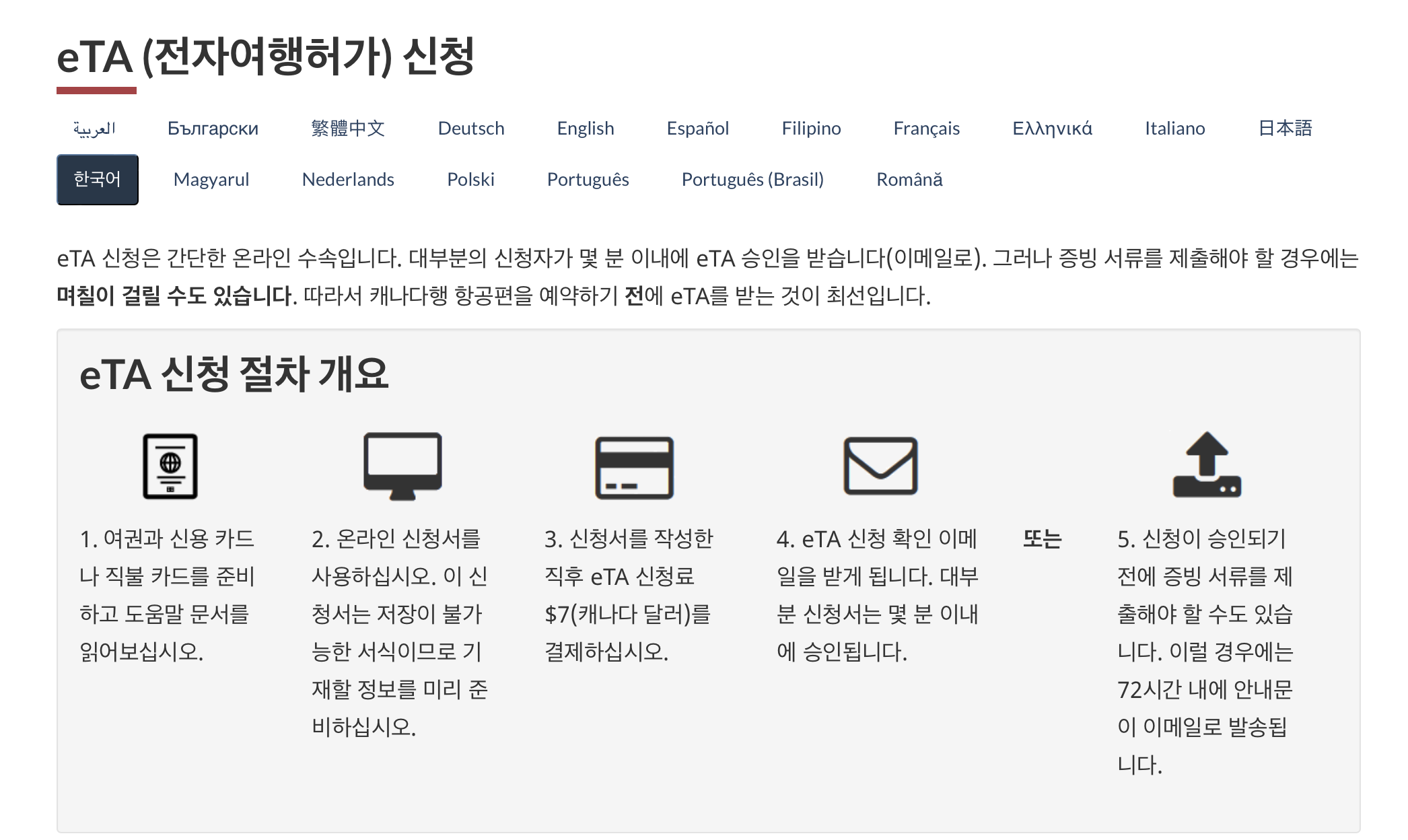Image resolution: width=1408 pixels, height=840 pixels.
Task: Switch to the Arabic language tab
Action: pyautogui.click(x=94, y=129)
